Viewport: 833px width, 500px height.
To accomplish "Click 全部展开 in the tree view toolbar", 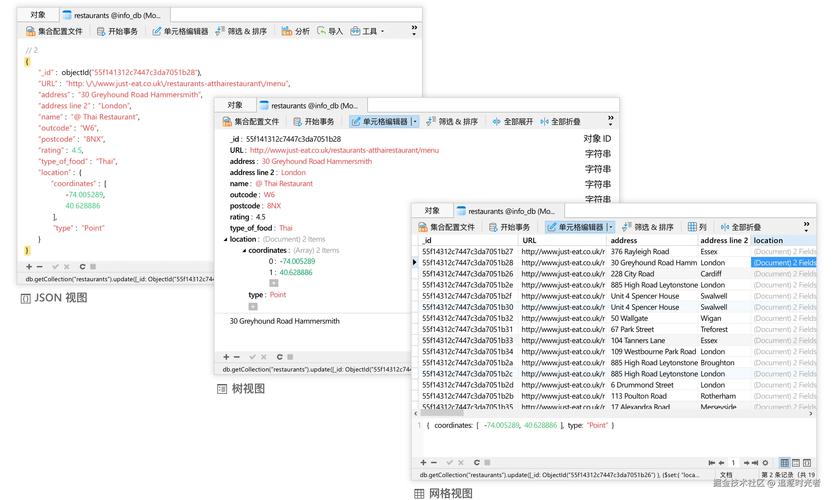I will pyautogui.click(x=512, y=121).
